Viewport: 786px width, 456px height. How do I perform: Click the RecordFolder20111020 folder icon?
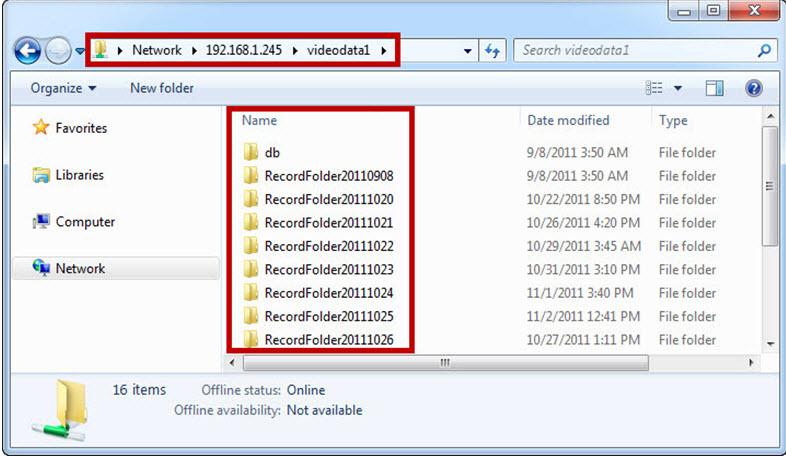point(251,199)
